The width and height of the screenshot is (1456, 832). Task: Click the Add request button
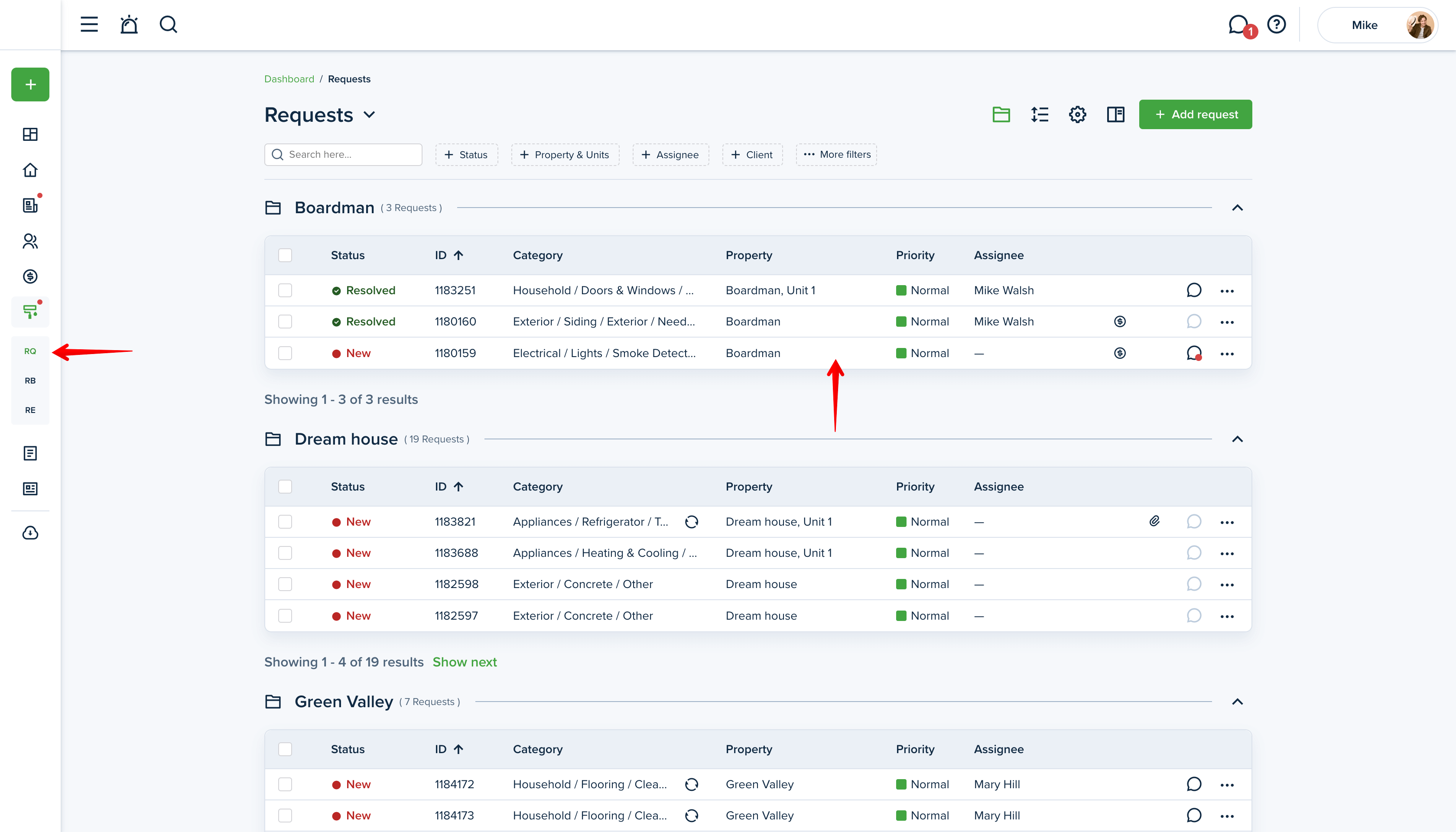pos(1195,114)
